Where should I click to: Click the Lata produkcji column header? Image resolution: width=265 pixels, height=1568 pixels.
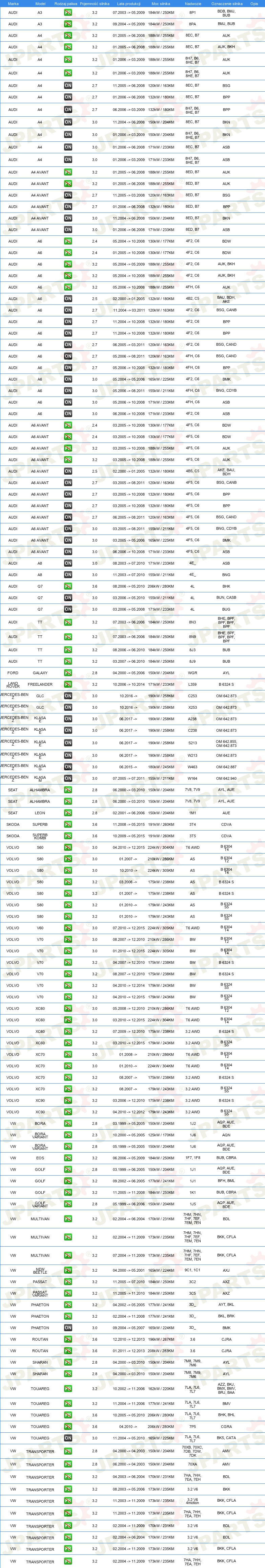[x=129, y=4]
